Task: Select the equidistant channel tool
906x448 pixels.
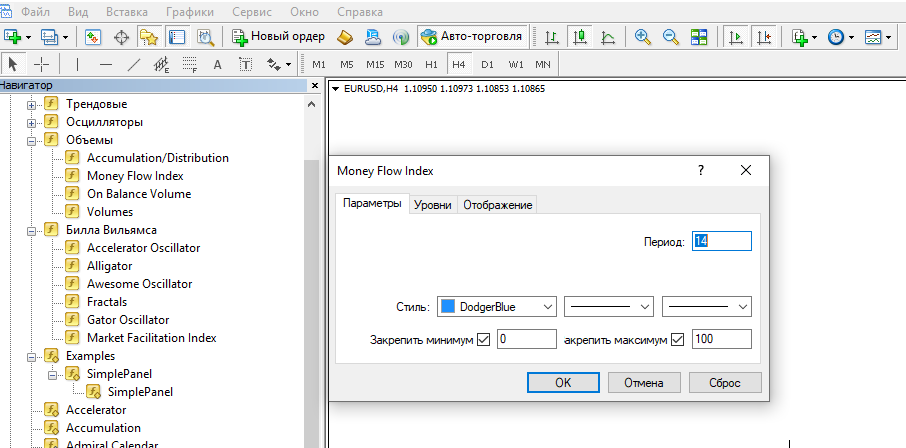Action: (x=162, y=64)
